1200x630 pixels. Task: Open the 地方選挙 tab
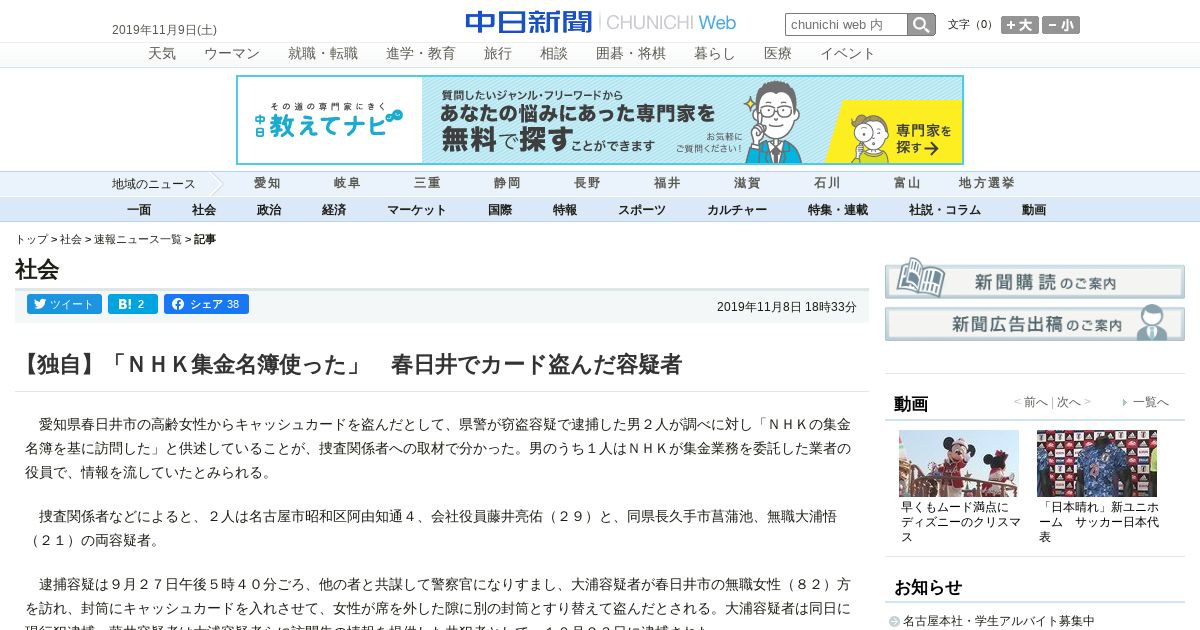coord(987,183)
